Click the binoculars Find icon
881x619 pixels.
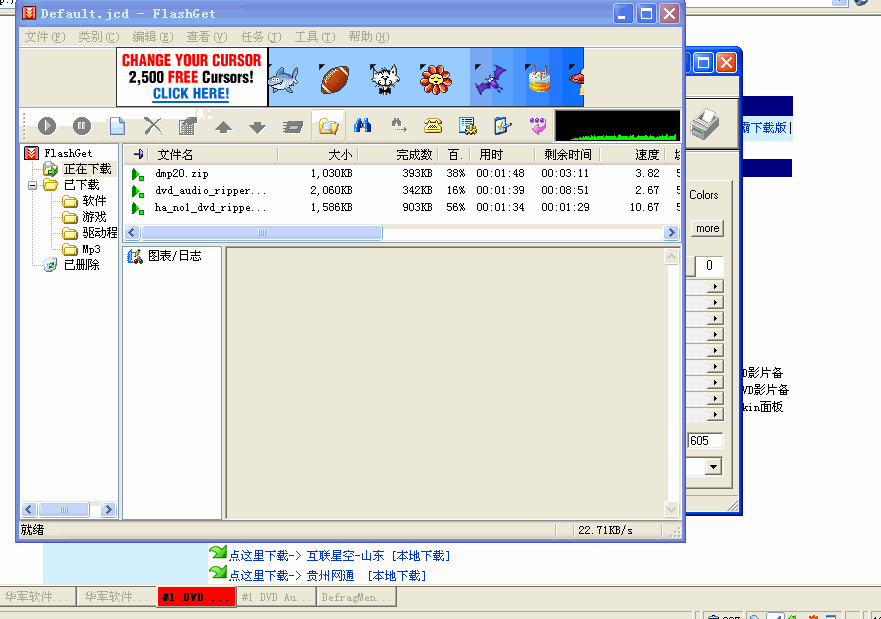pos(362,125)
